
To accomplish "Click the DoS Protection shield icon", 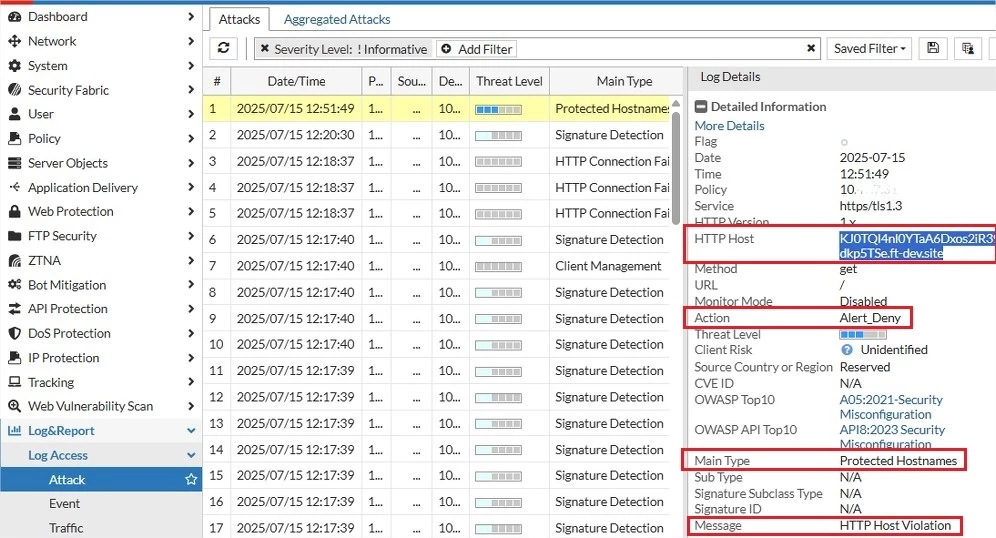I will [x=14, y=333].
